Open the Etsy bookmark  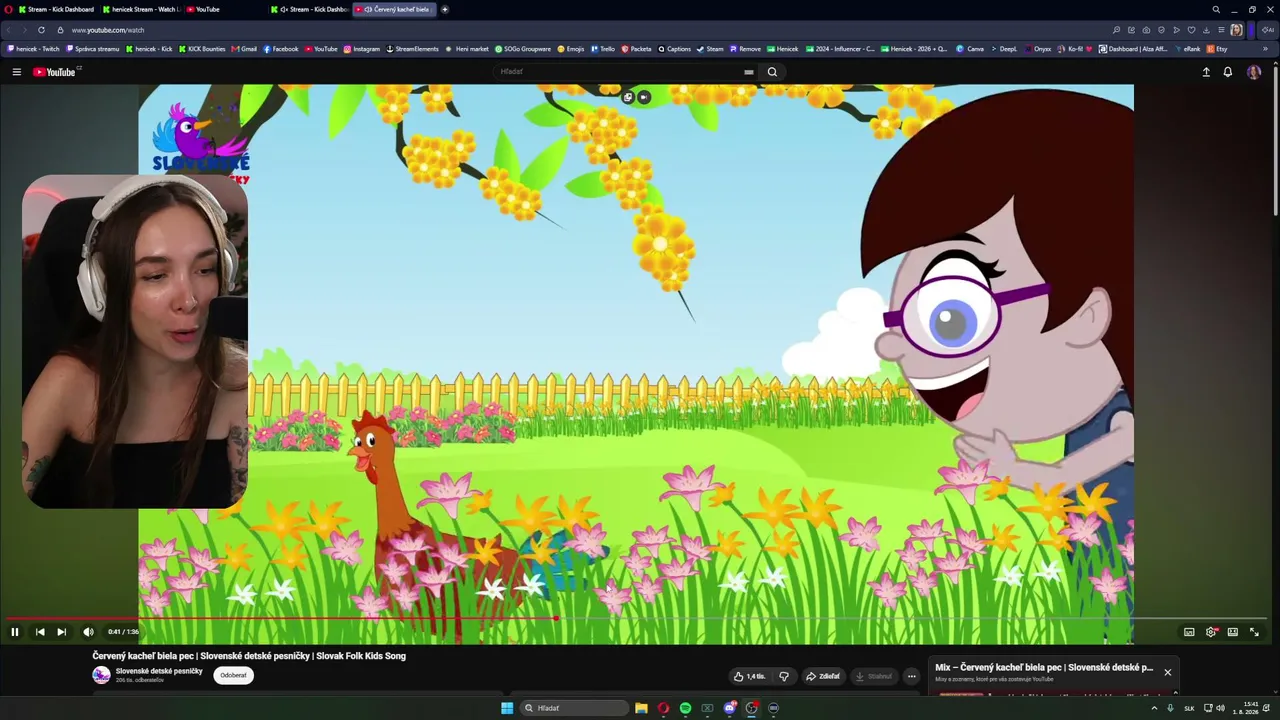coord(1217,48)
